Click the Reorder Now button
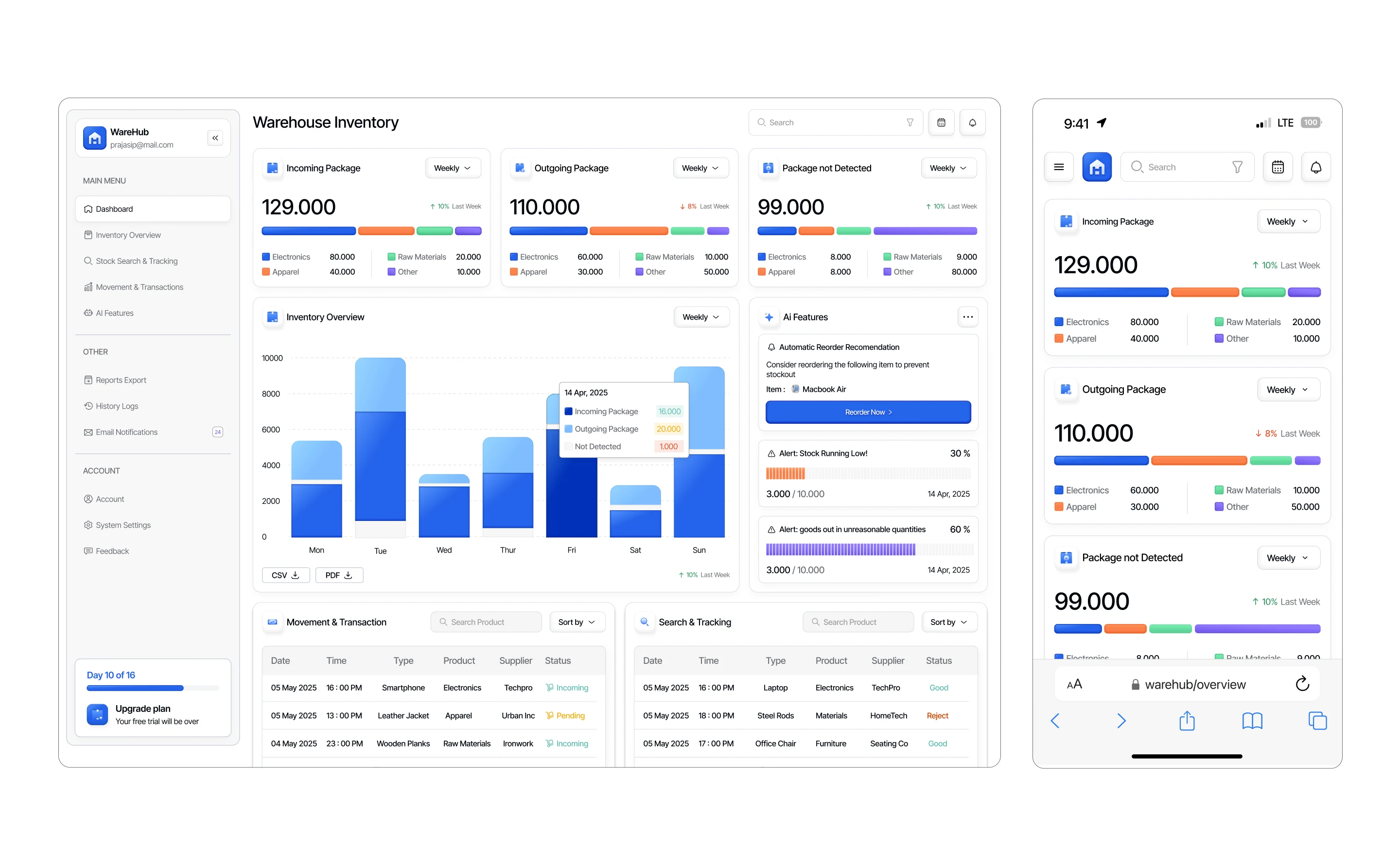The width and height of the screenshot is (1400, 866). [x=868, y=412]
